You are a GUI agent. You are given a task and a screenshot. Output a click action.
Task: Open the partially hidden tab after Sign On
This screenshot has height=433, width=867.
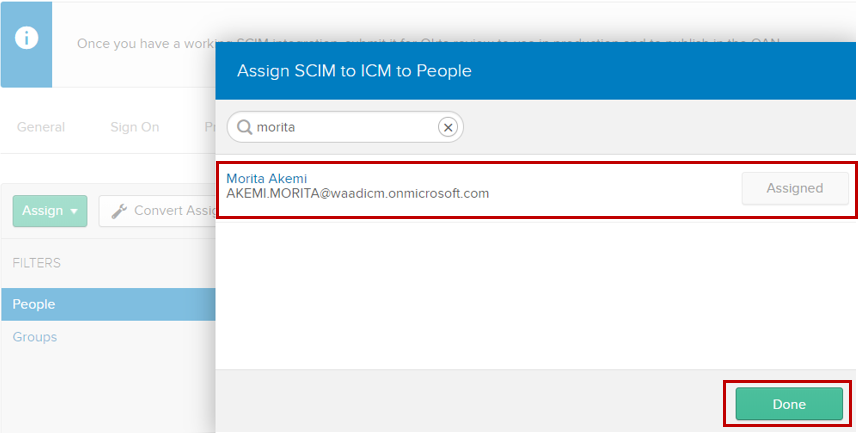tap(209, 127)
